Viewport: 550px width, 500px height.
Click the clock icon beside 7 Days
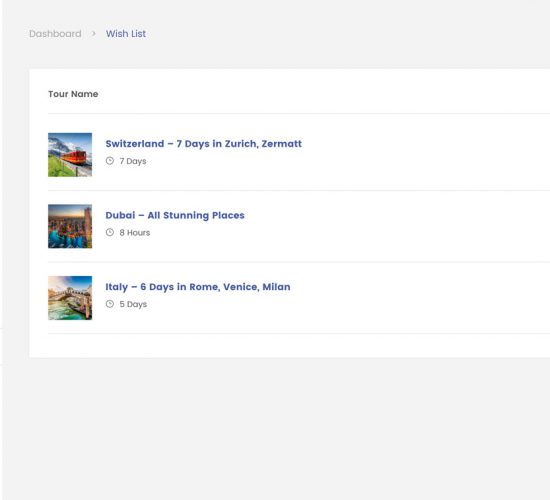click(110, 161)
